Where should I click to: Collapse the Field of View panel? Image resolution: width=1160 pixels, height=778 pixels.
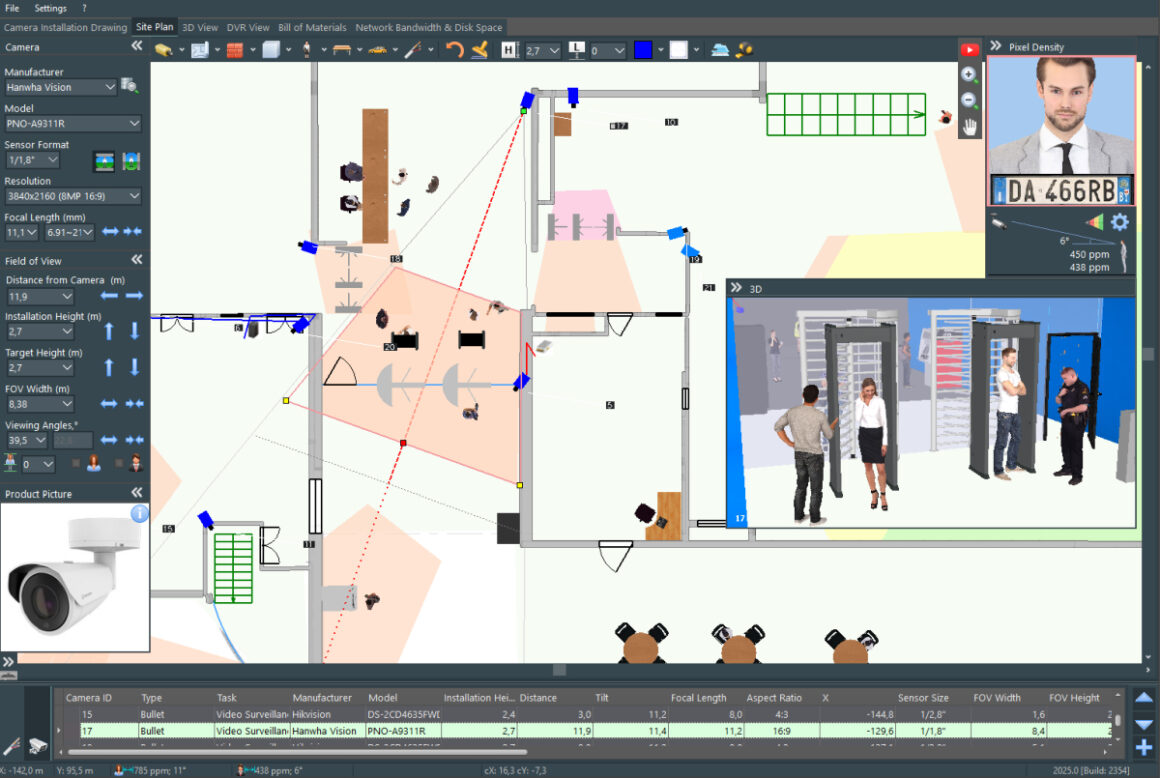point(135,259)
